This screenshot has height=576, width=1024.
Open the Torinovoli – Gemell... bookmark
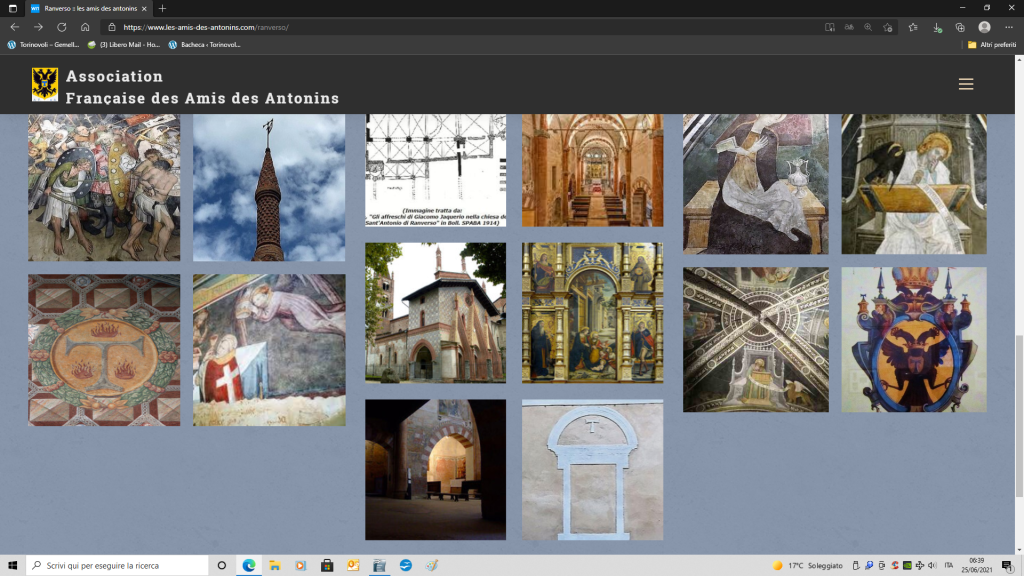pos(43,45)
